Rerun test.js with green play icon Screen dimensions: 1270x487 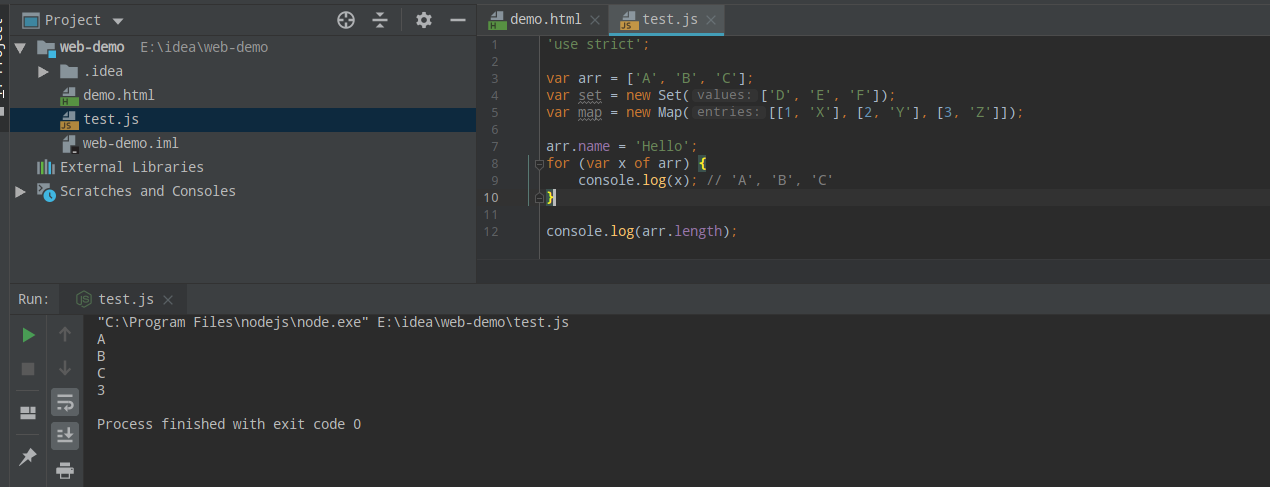pos(28,335)
